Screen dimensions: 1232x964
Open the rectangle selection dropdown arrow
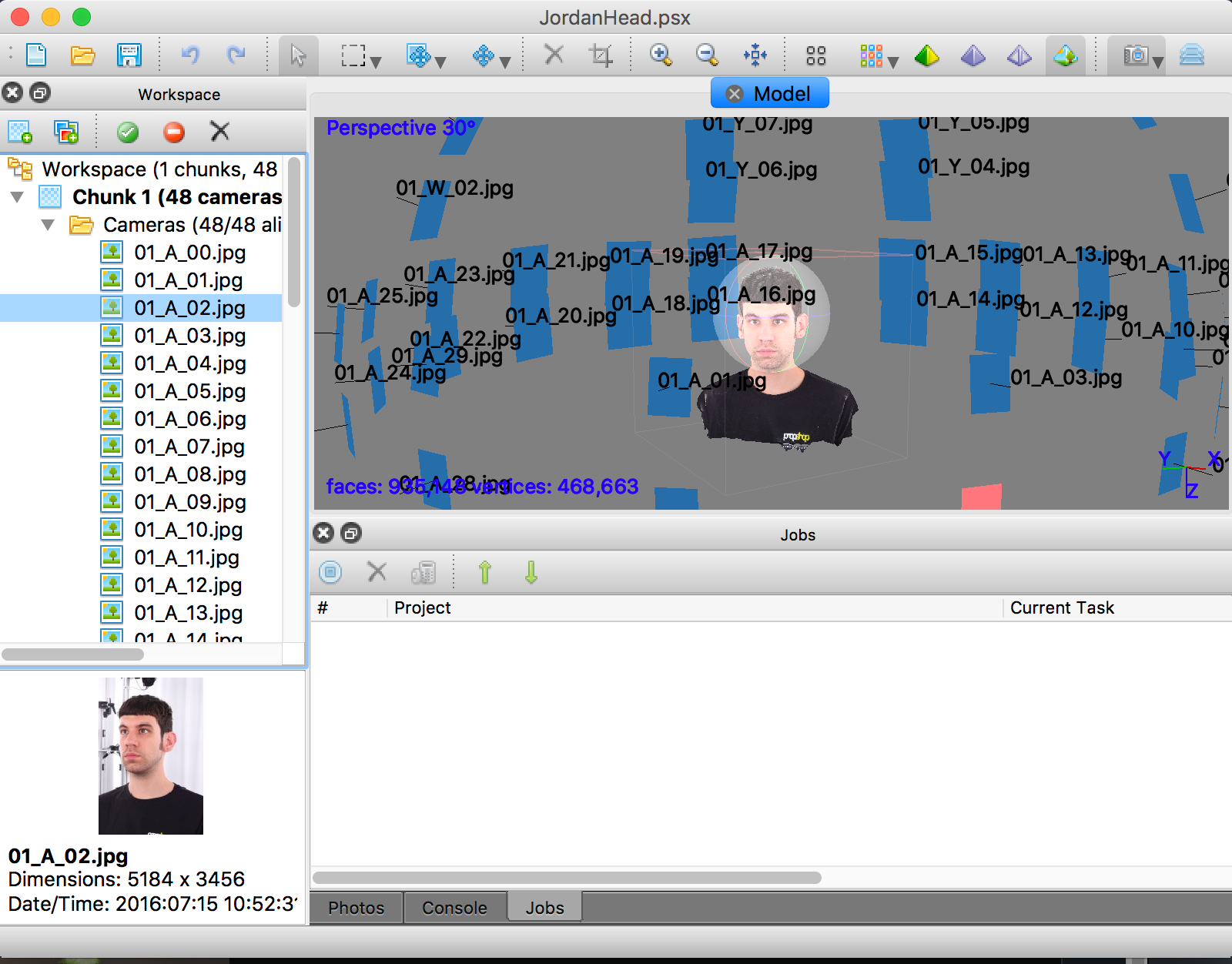pyautogui.click(x=376, y=62)
